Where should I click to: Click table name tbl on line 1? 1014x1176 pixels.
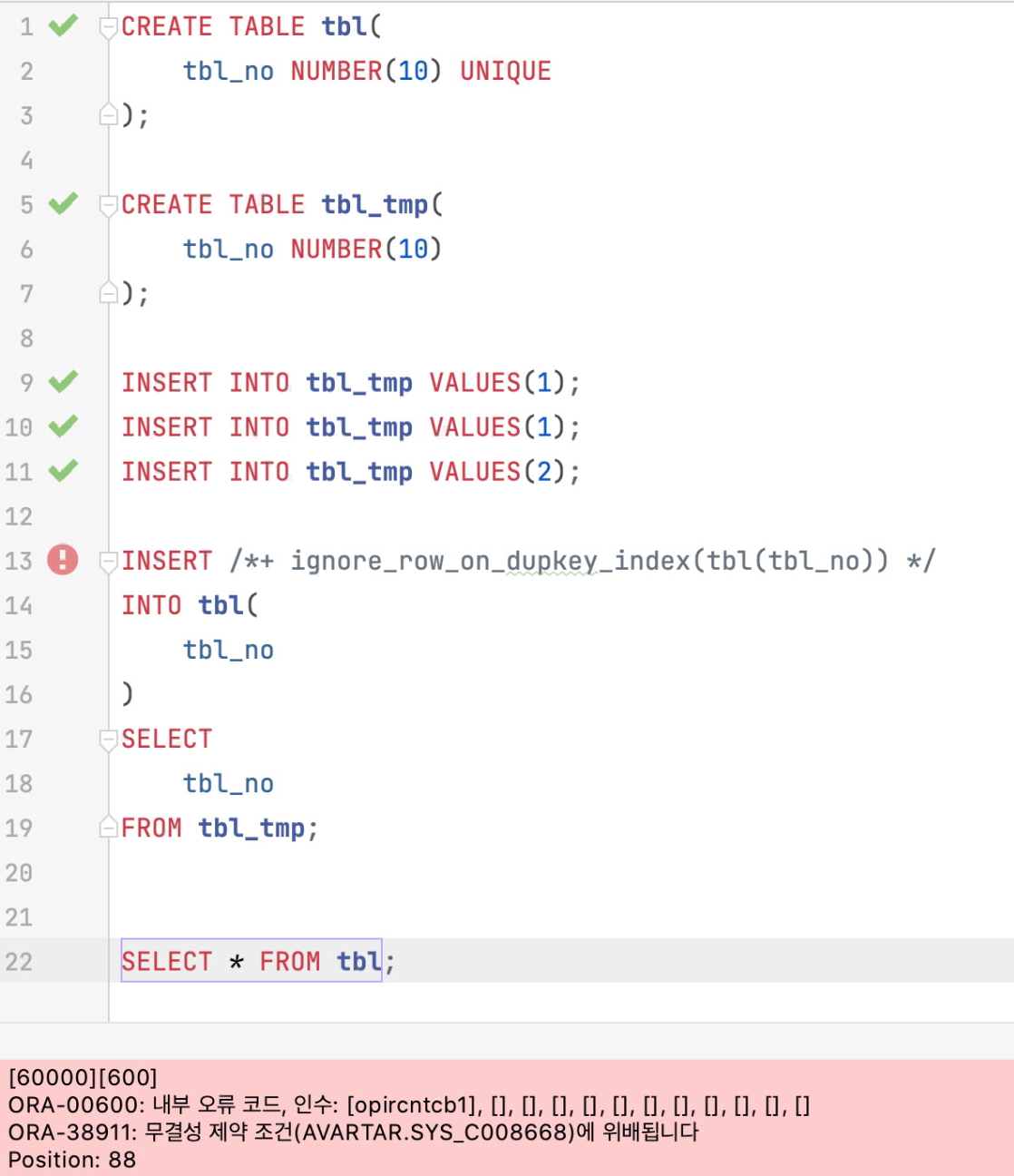point(345,26)
